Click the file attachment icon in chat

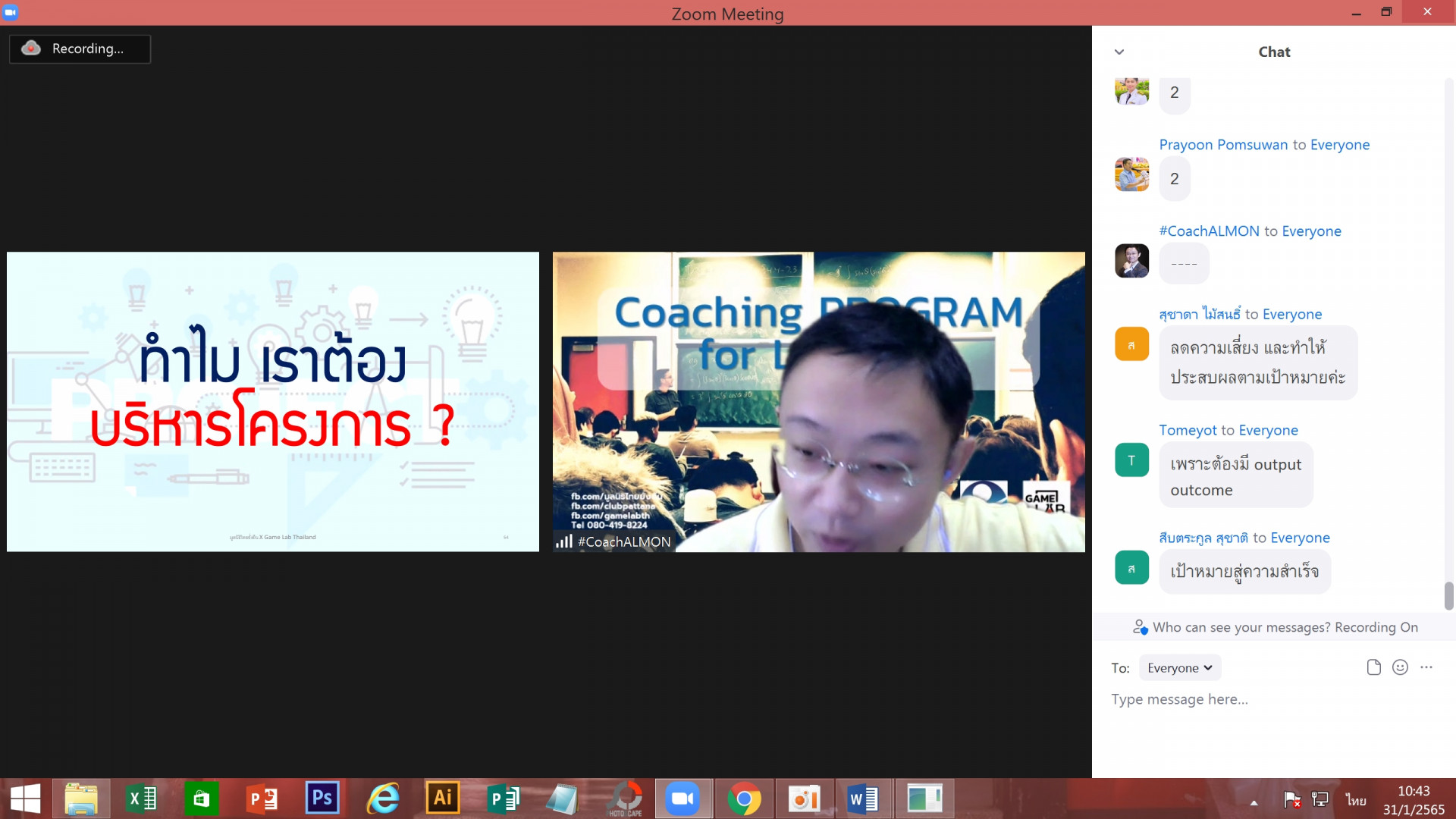tap(1373, 667)
